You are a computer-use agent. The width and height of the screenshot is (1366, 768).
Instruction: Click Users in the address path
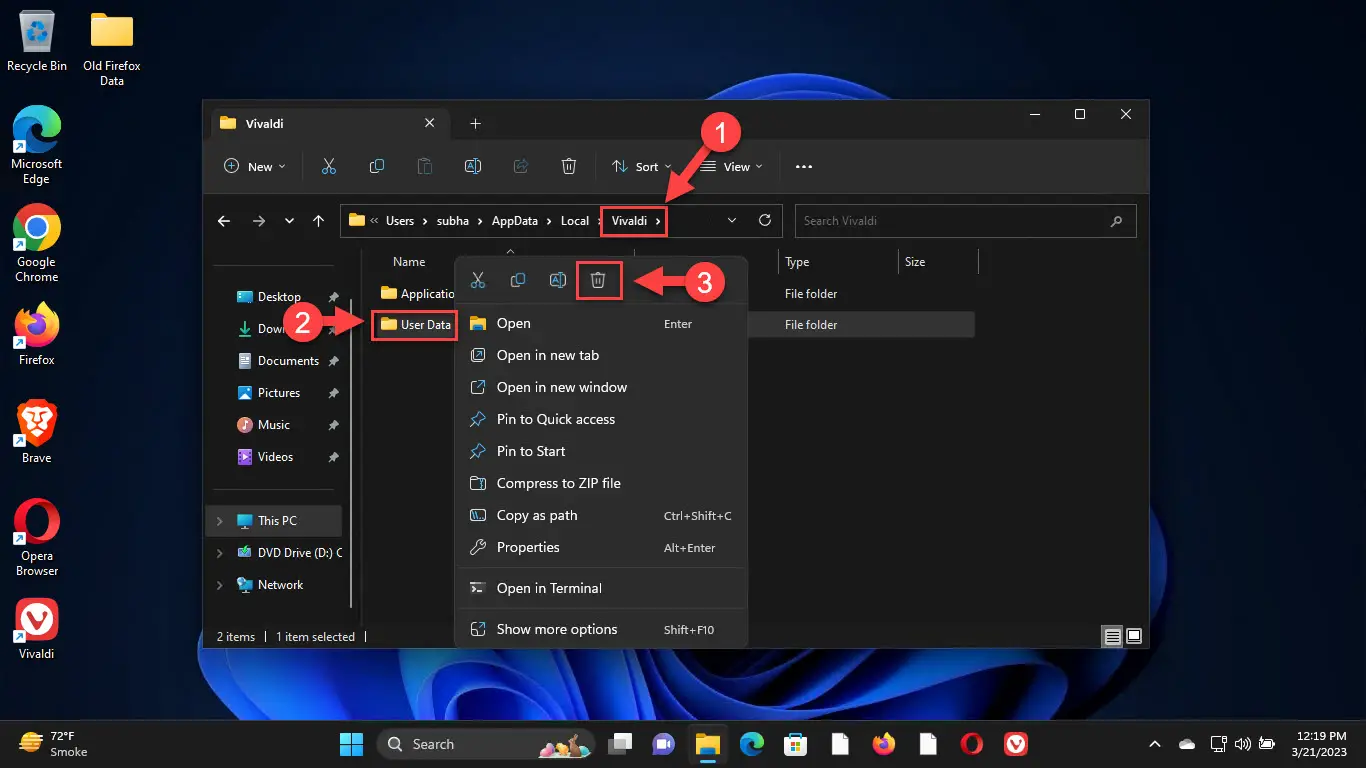click(400, 221)
